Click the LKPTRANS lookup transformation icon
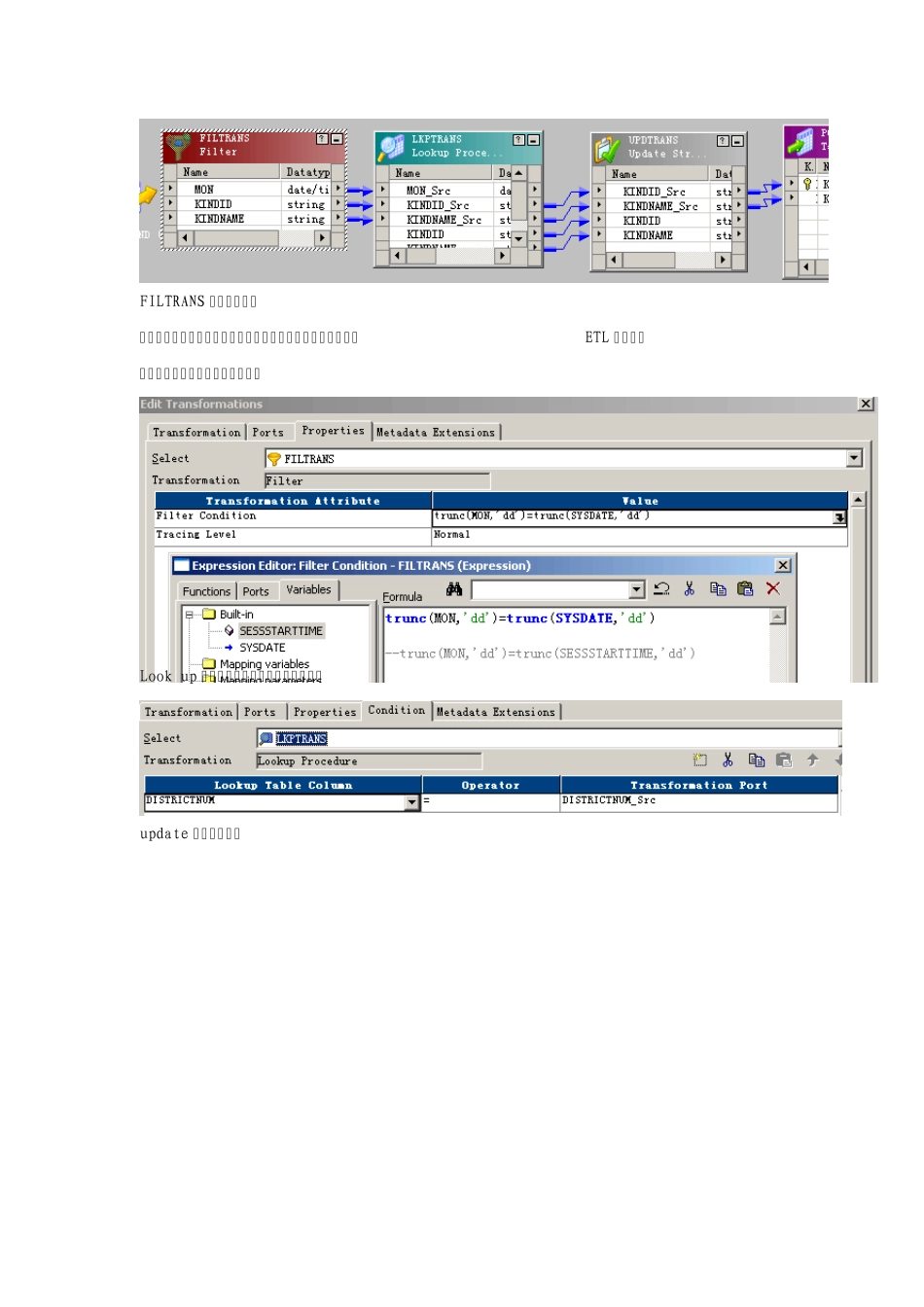 [392, 147]
